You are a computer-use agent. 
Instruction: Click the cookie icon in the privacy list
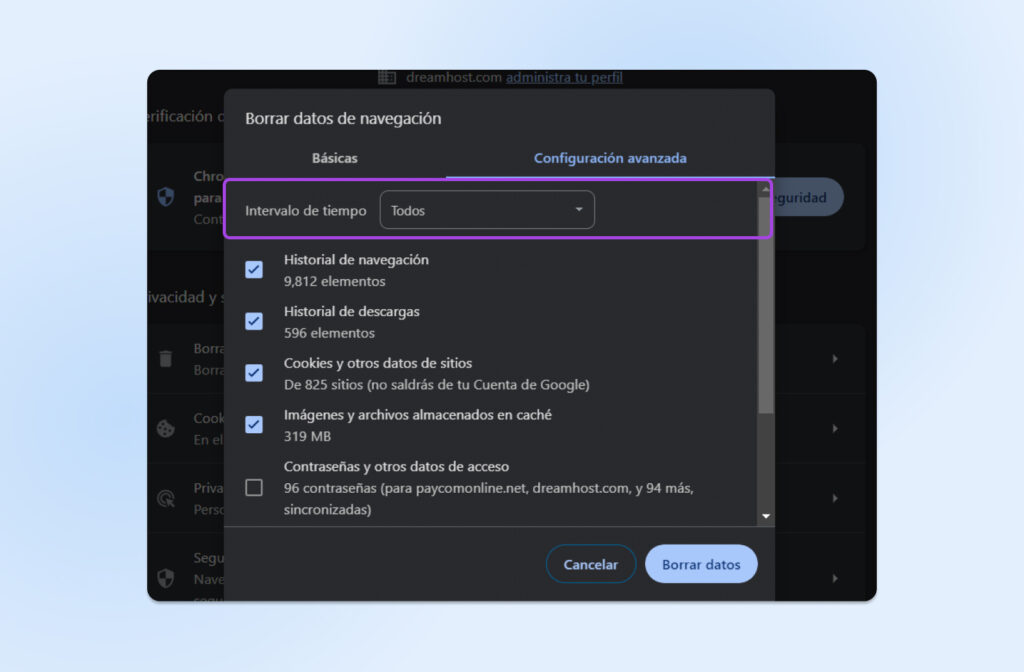click(166, 428)
